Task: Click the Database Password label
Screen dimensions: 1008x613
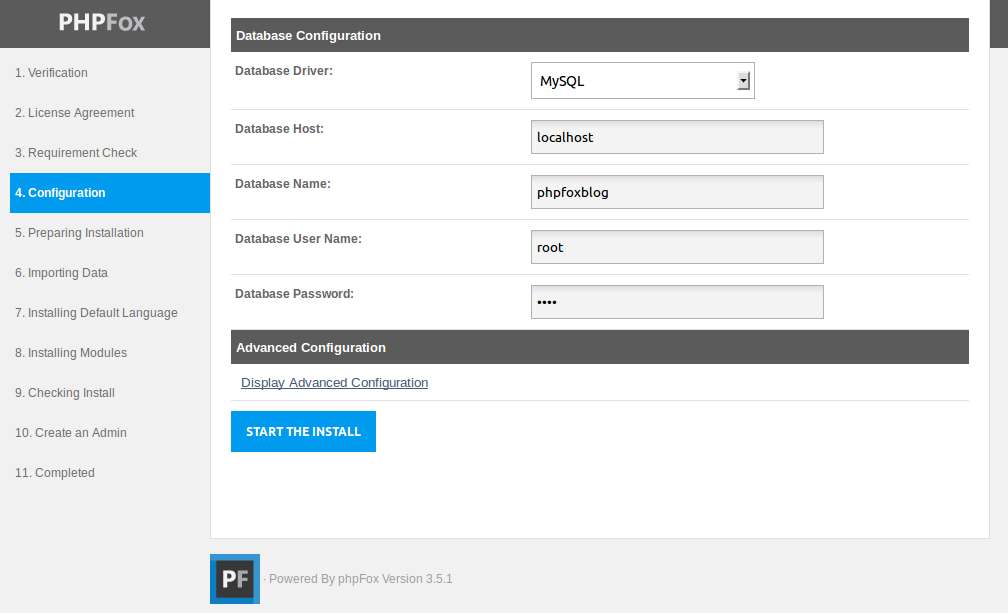Action: click(294, 294)
